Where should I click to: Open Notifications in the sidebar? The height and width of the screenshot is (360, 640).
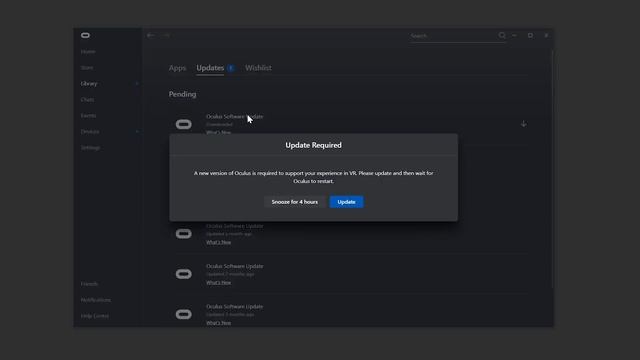[x=96, y=300]
